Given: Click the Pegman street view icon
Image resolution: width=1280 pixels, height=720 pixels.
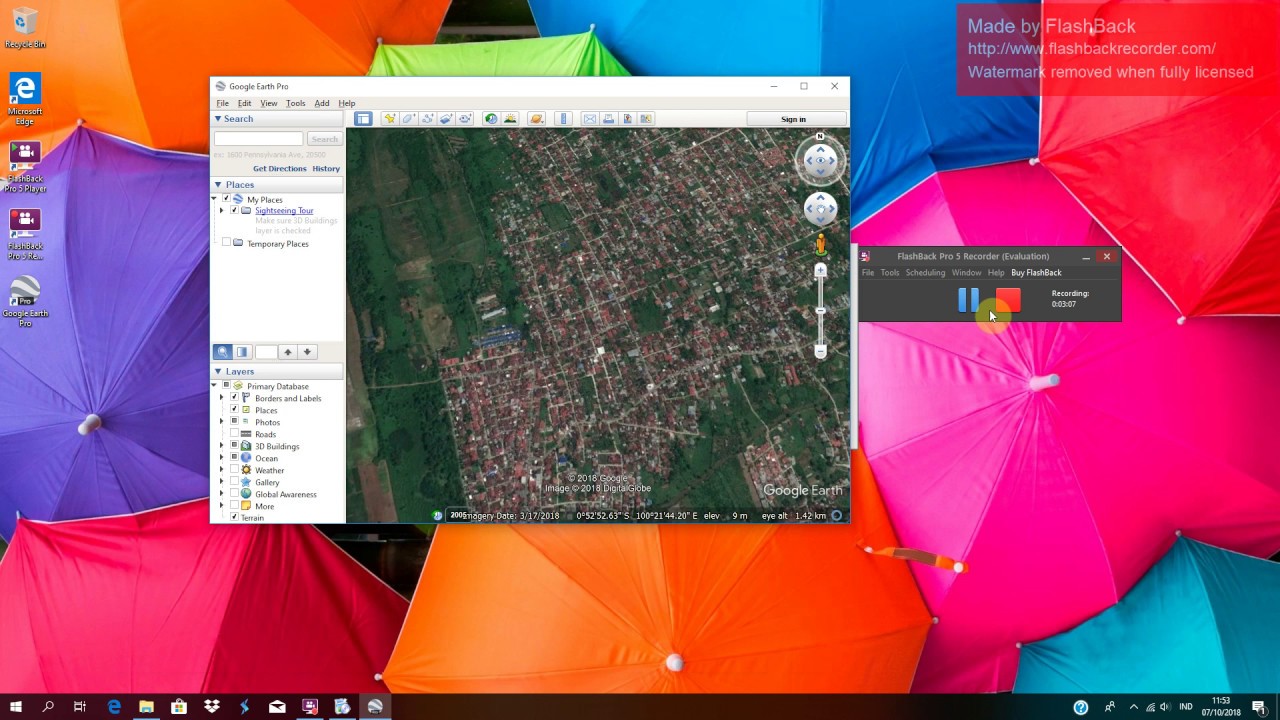Looking at the screenshot, I should [820, 243].
